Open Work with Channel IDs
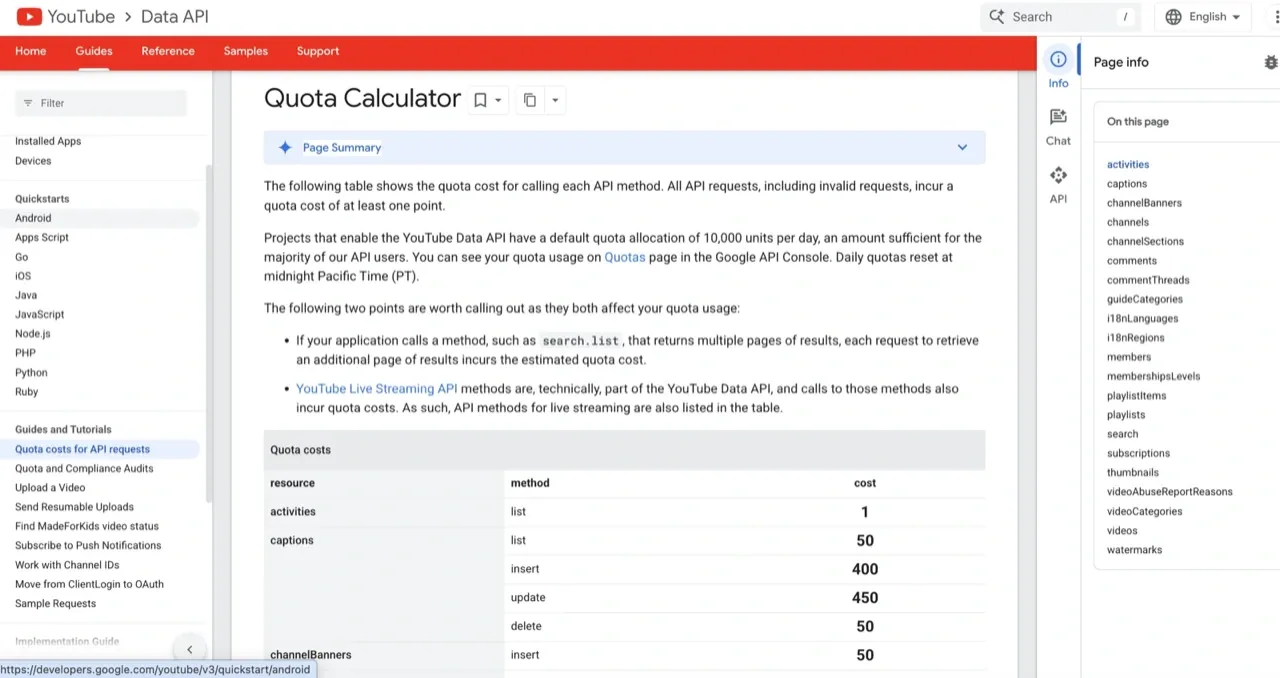Viewport: 1280px width, 678px height. point(67,565)
